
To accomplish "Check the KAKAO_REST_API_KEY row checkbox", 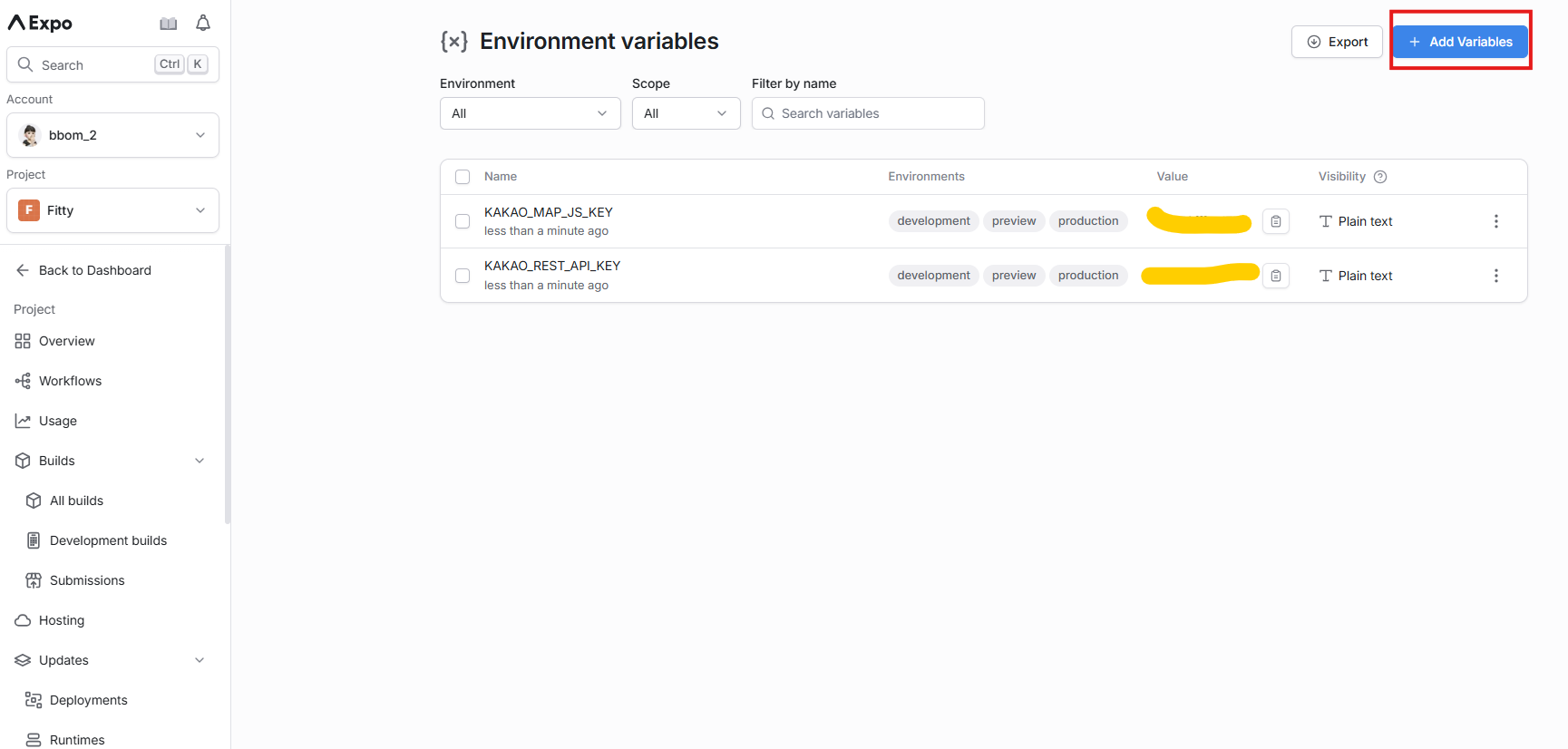I will tap(463, 276).
